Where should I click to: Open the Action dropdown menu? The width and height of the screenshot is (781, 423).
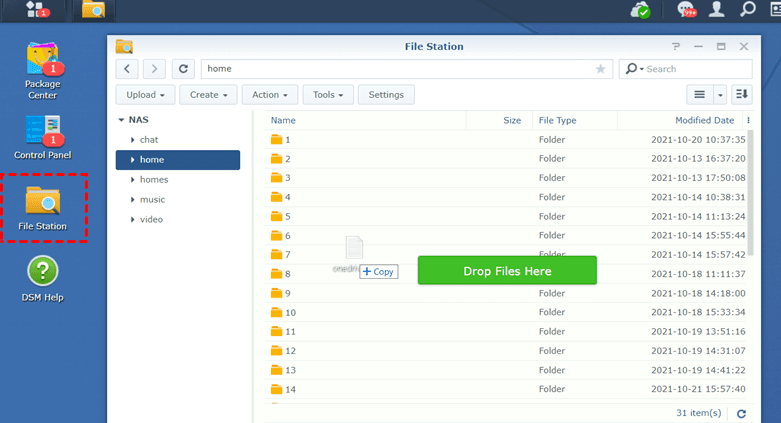coord(270,95)
